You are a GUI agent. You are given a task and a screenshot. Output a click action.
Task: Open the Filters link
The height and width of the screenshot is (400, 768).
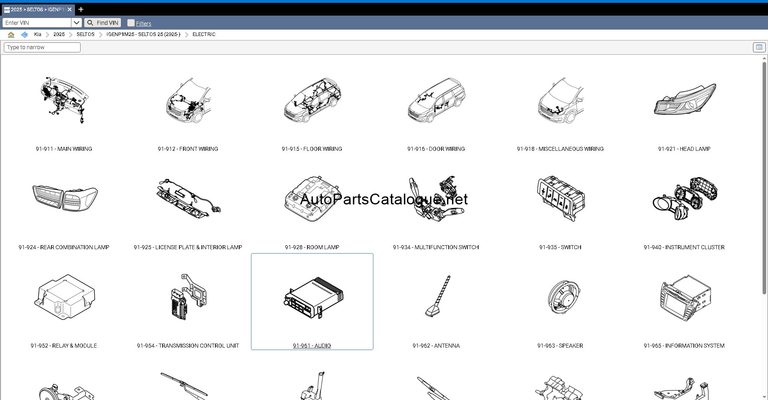(x=144, y=23)
